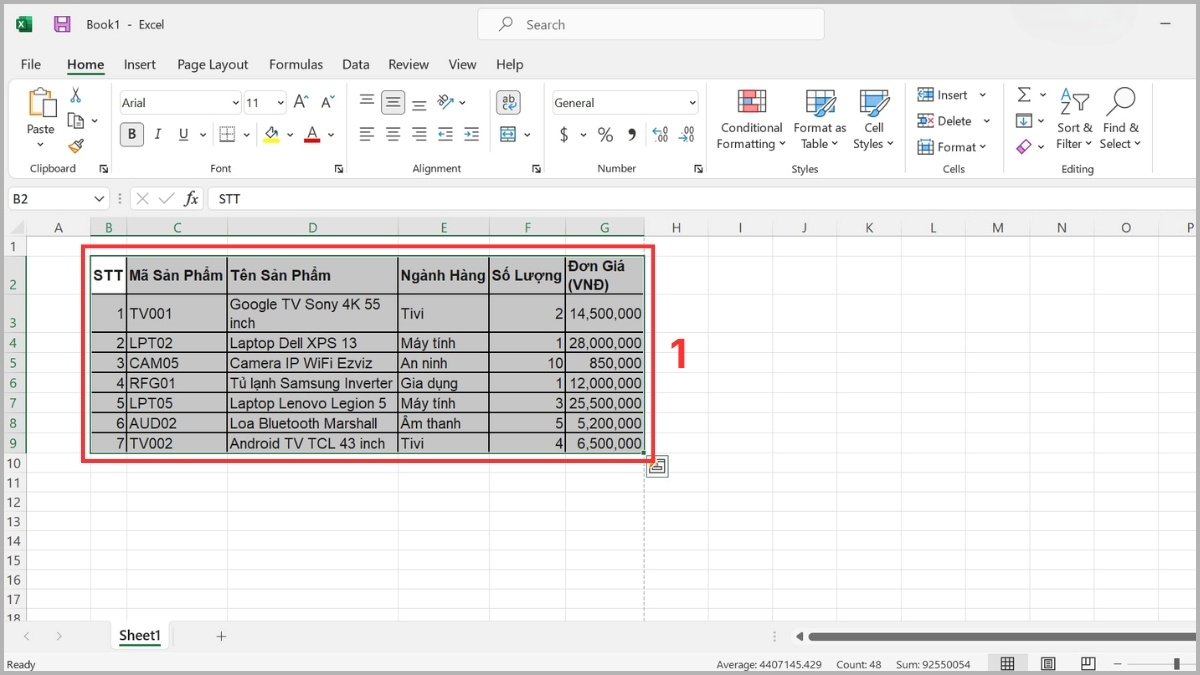1200x675 pixels.
Task: Toggle bold formatting
Action: (131, 134)
